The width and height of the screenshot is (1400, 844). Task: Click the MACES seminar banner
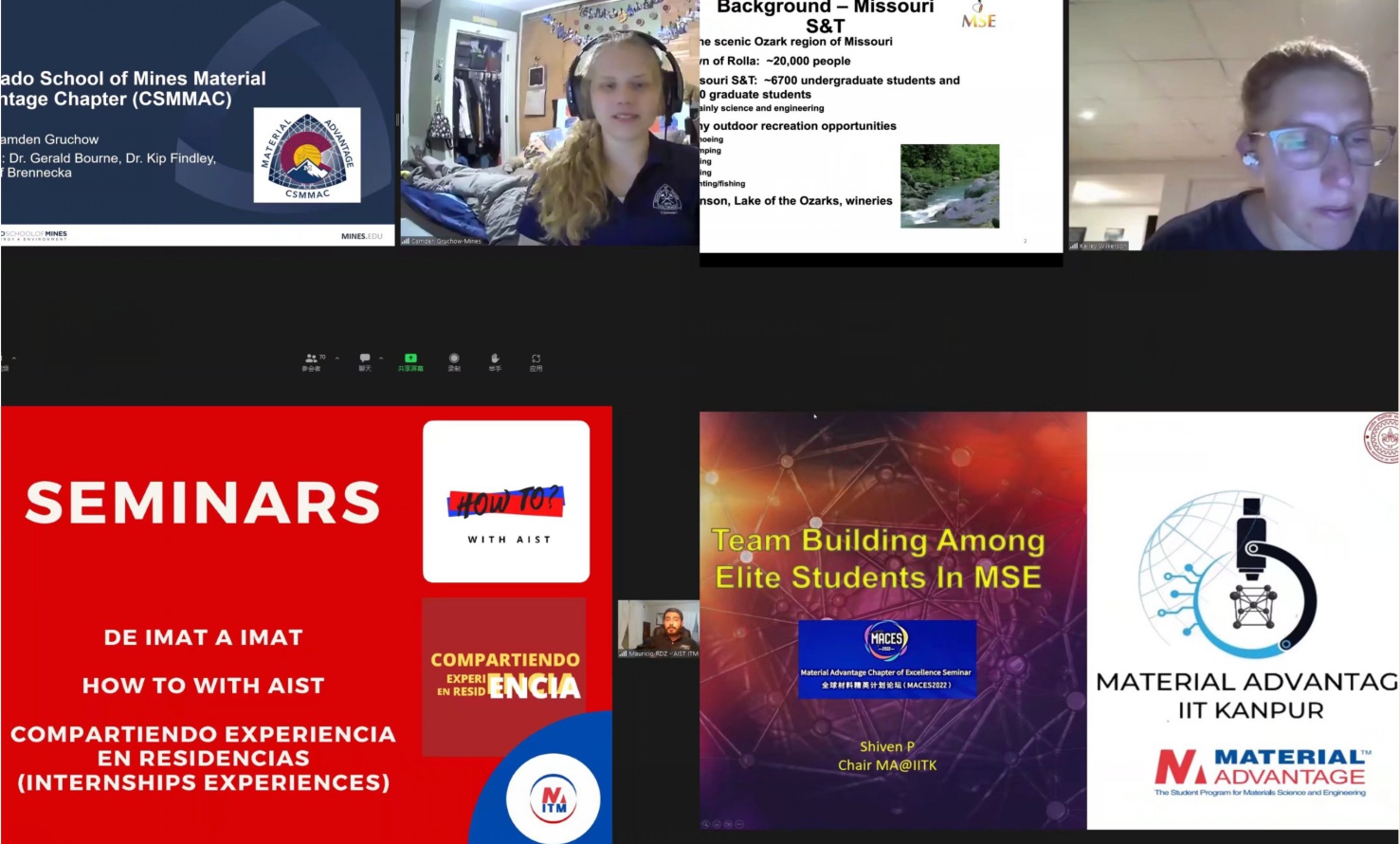887,659
